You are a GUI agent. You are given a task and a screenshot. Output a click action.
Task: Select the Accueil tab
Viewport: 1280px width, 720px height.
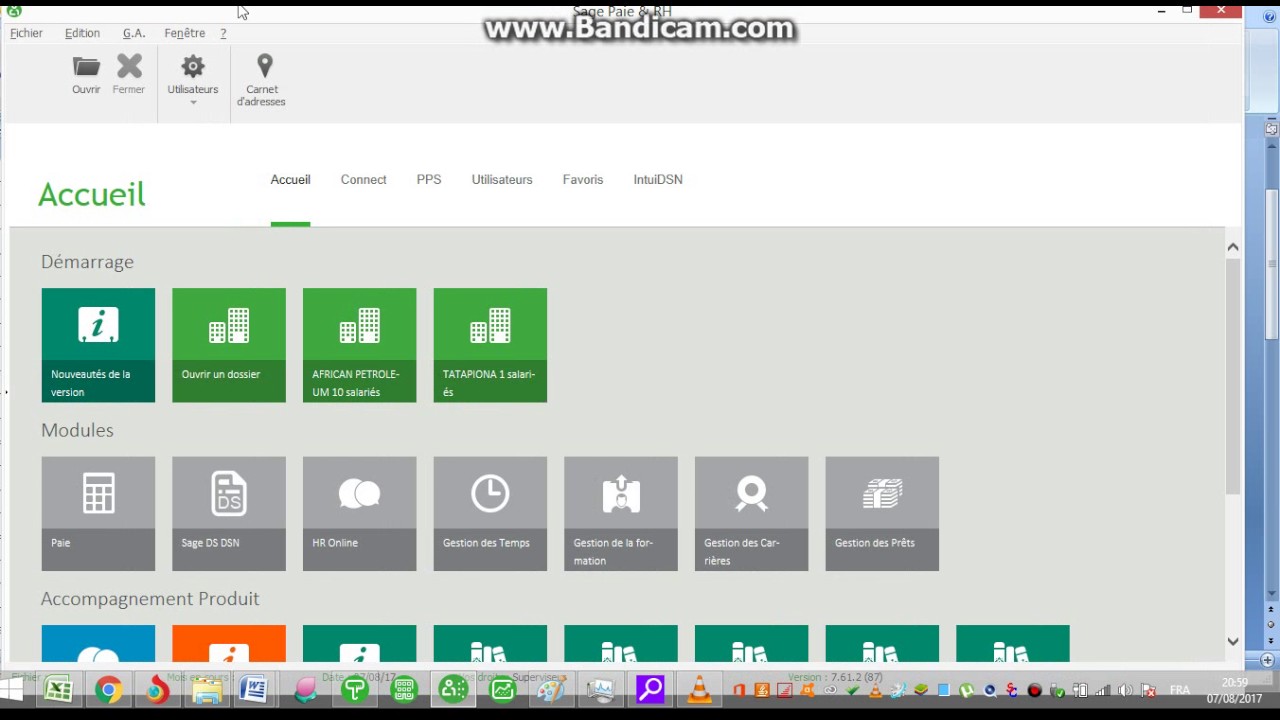290,180
